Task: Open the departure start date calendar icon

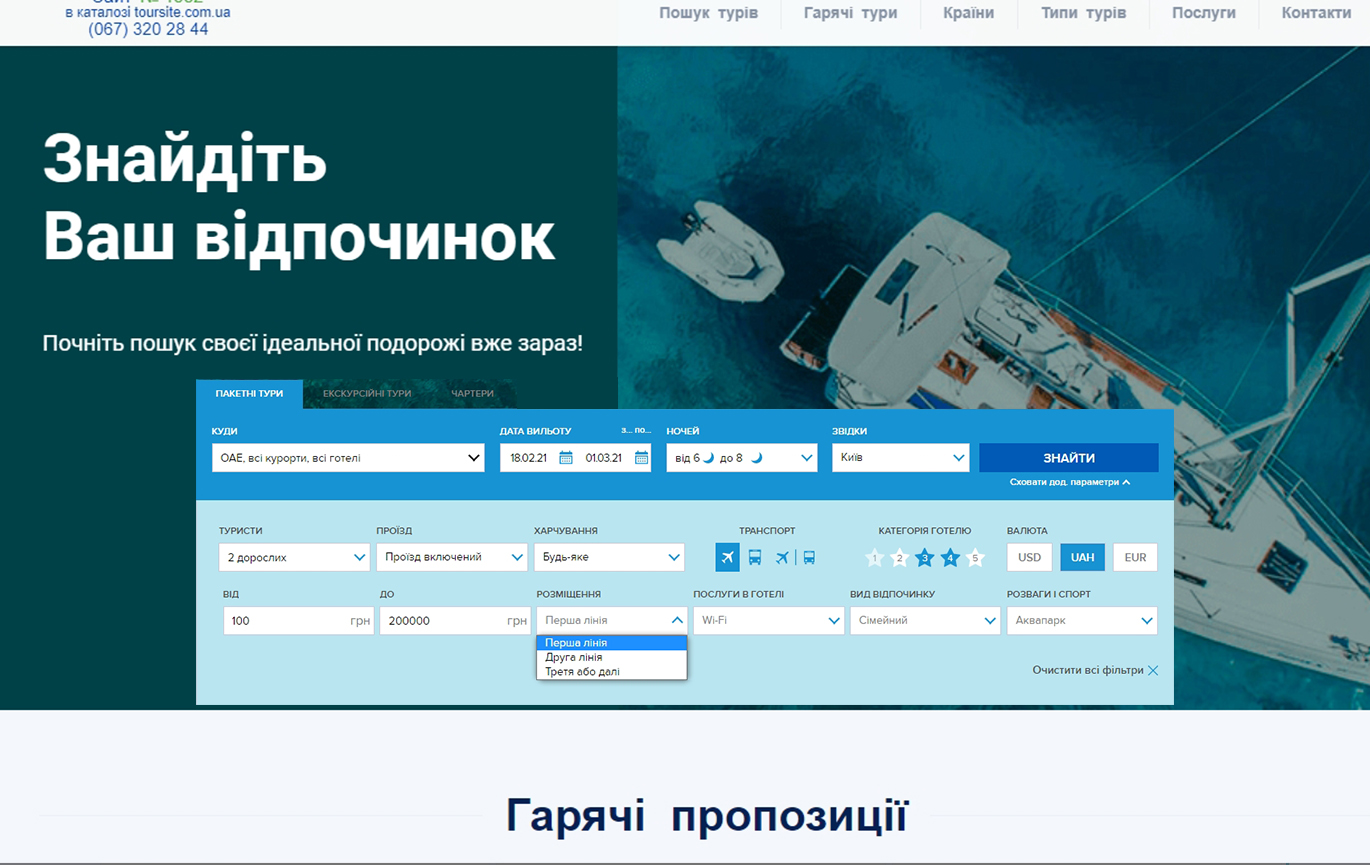Action: click(566, 458)
